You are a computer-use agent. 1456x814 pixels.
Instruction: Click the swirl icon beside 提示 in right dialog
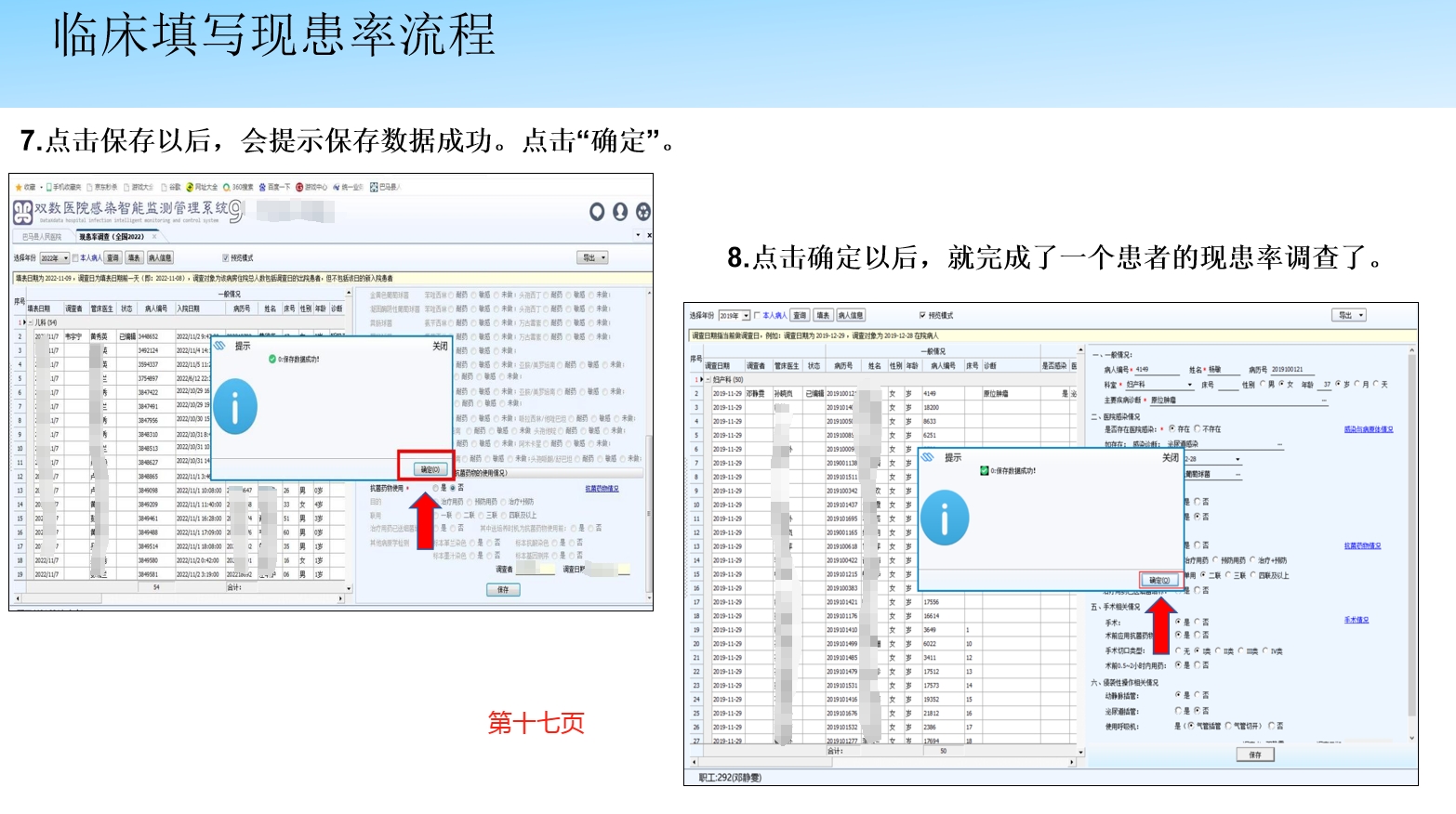tap(928, 457)
